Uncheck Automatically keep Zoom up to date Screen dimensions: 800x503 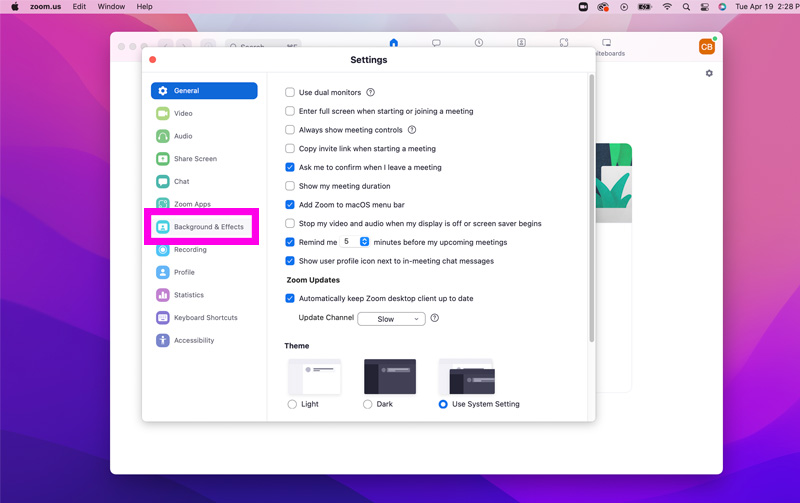tap(290, 298)
